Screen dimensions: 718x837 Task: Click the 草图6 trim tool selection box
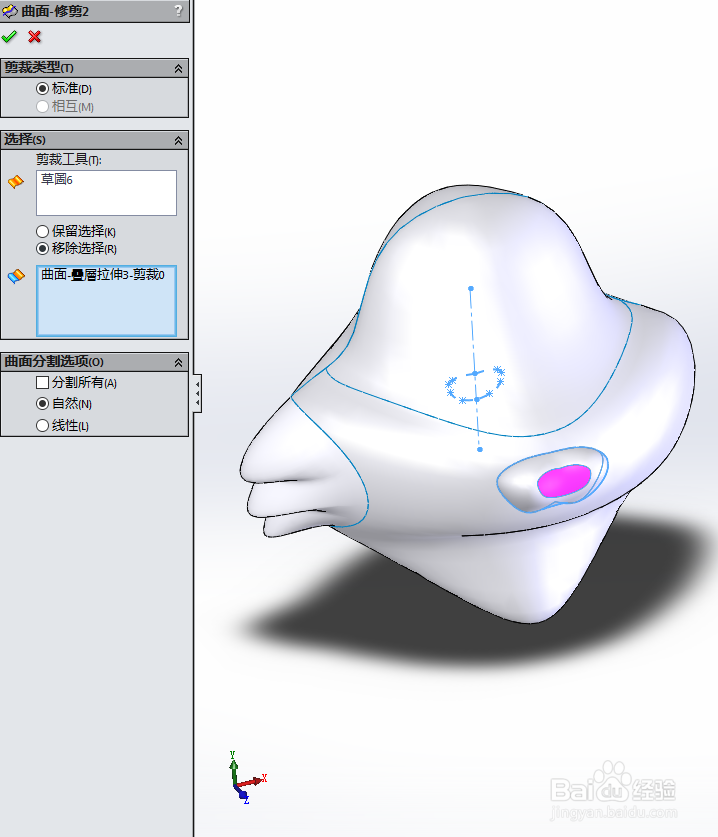tap(106, 193)
